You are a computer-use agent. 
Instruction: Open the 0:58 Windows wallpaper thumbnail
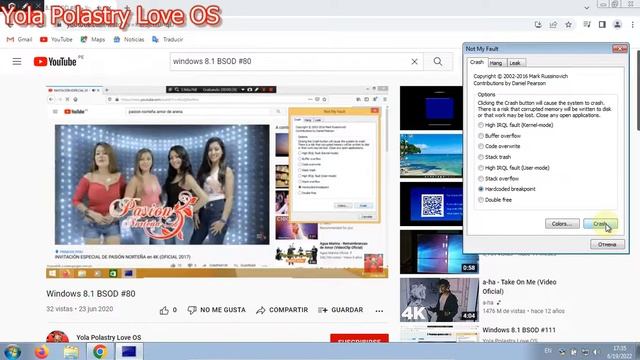tap(439, 252)
